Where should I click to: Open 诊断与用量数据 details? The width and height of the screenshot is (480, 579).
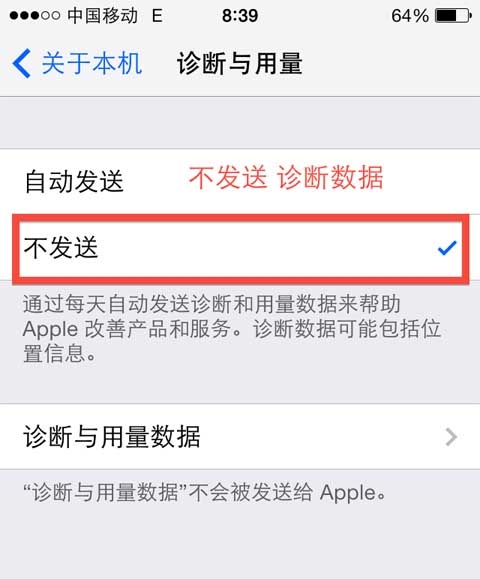(x=240, y=436)
